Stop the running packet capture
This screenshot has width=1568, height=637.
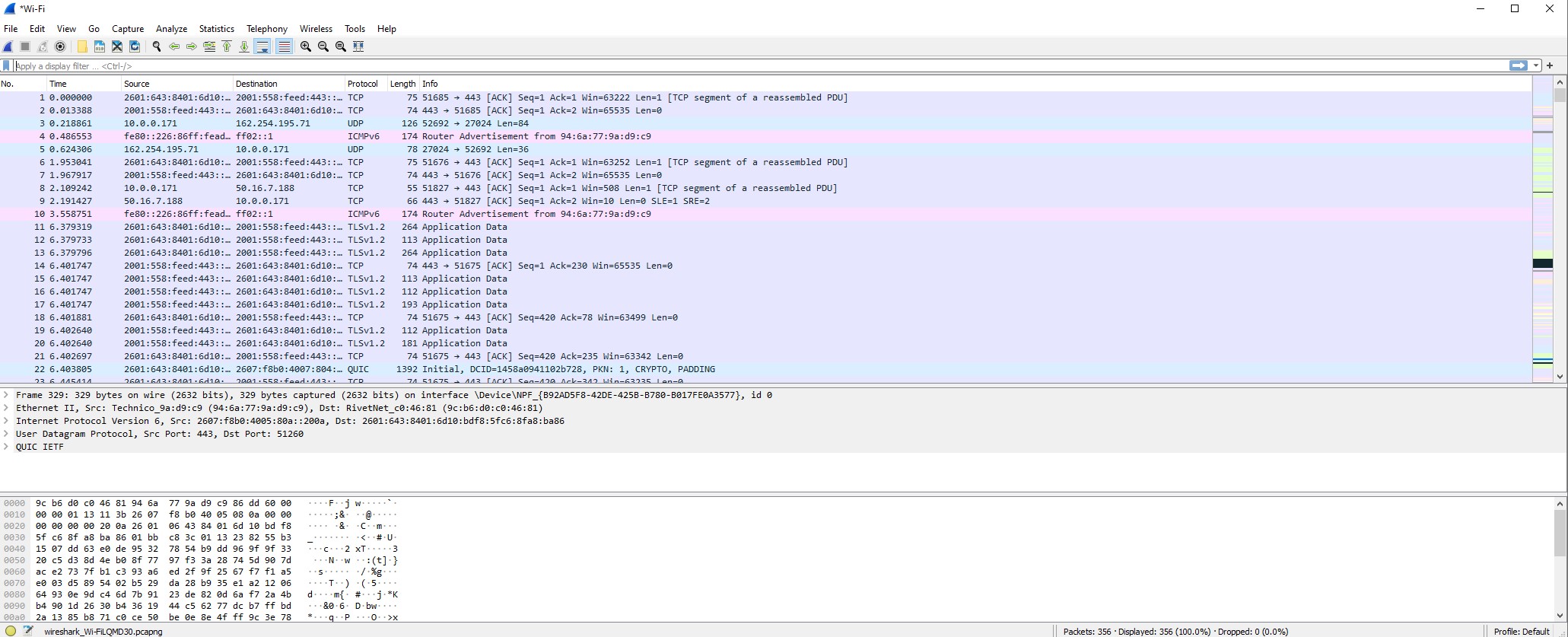[25, 46]
